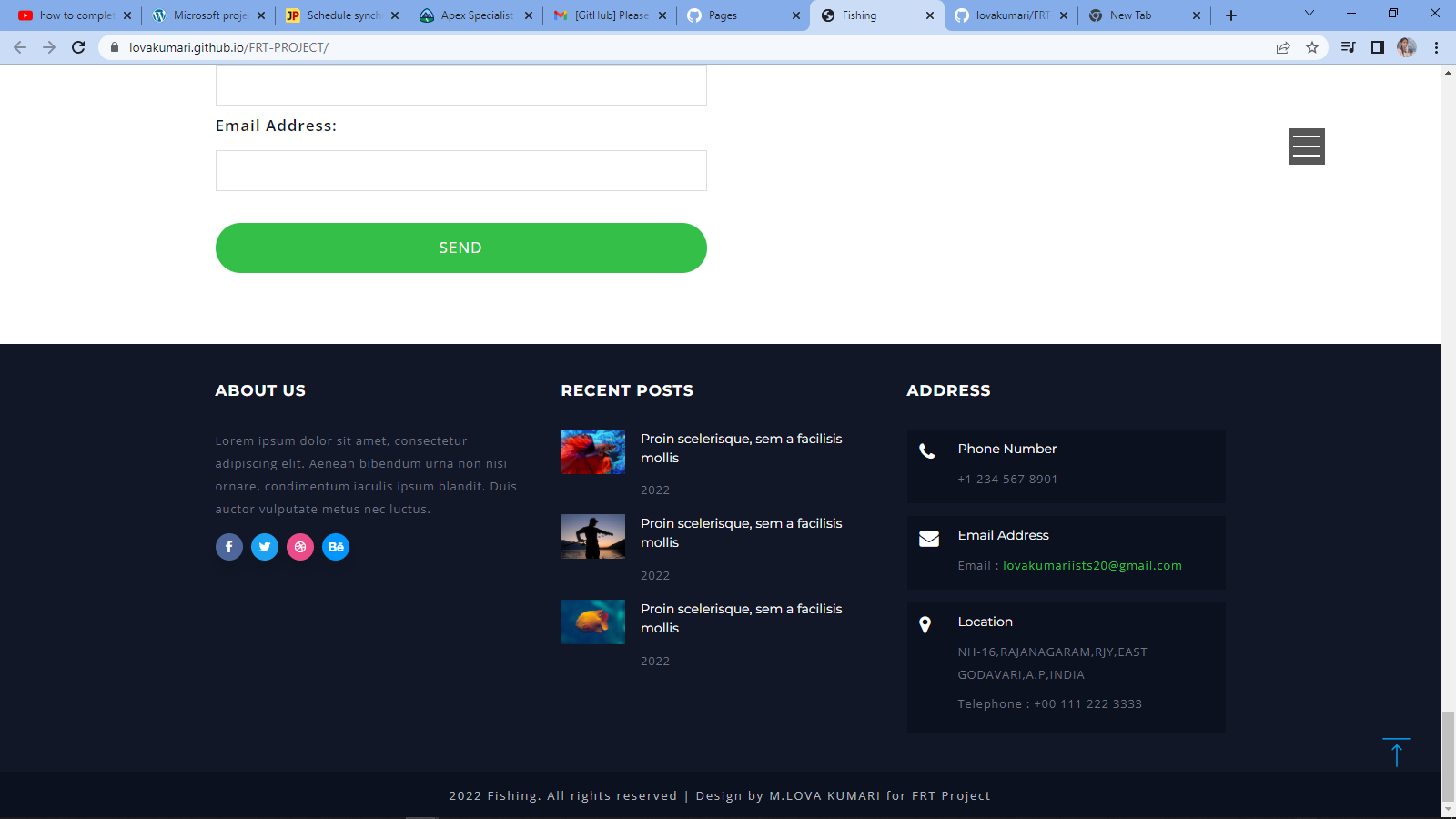Open the lovakumariists20 gmail link
Image resolution: width=1456 pixels, height=819 pixels.
[x=1091, y=565]
